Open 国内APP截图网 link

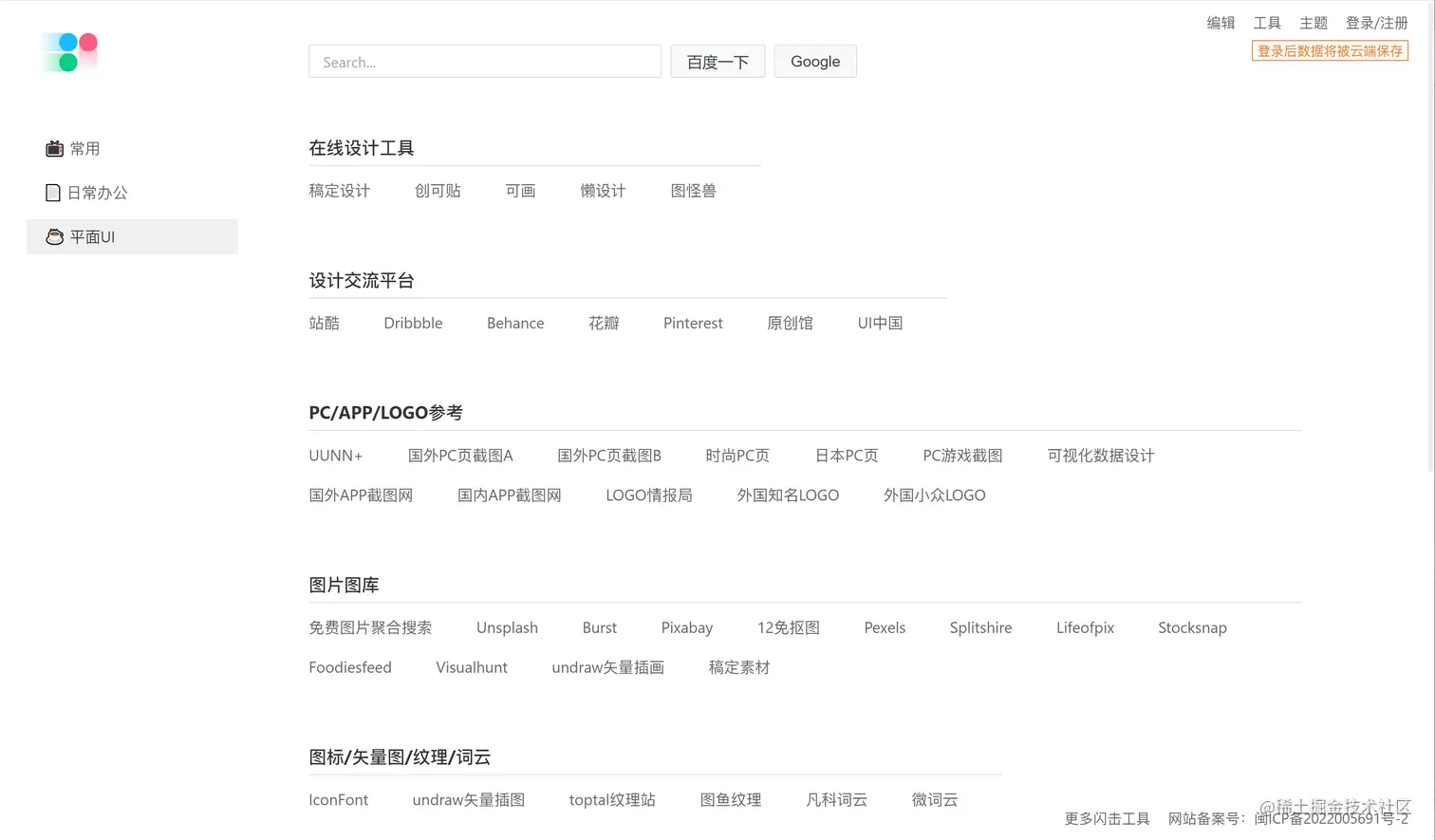(510, 495)
